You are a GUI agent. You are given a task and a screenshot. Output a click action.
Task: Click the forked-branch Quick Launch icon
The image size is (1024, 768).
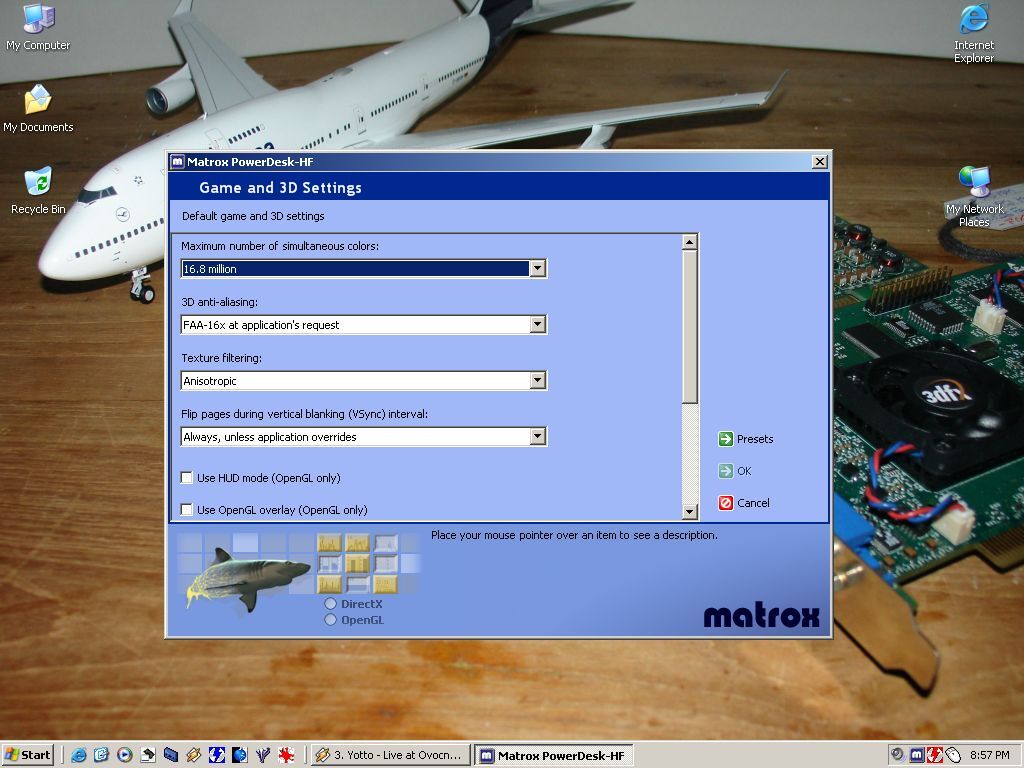pos(263,755)
